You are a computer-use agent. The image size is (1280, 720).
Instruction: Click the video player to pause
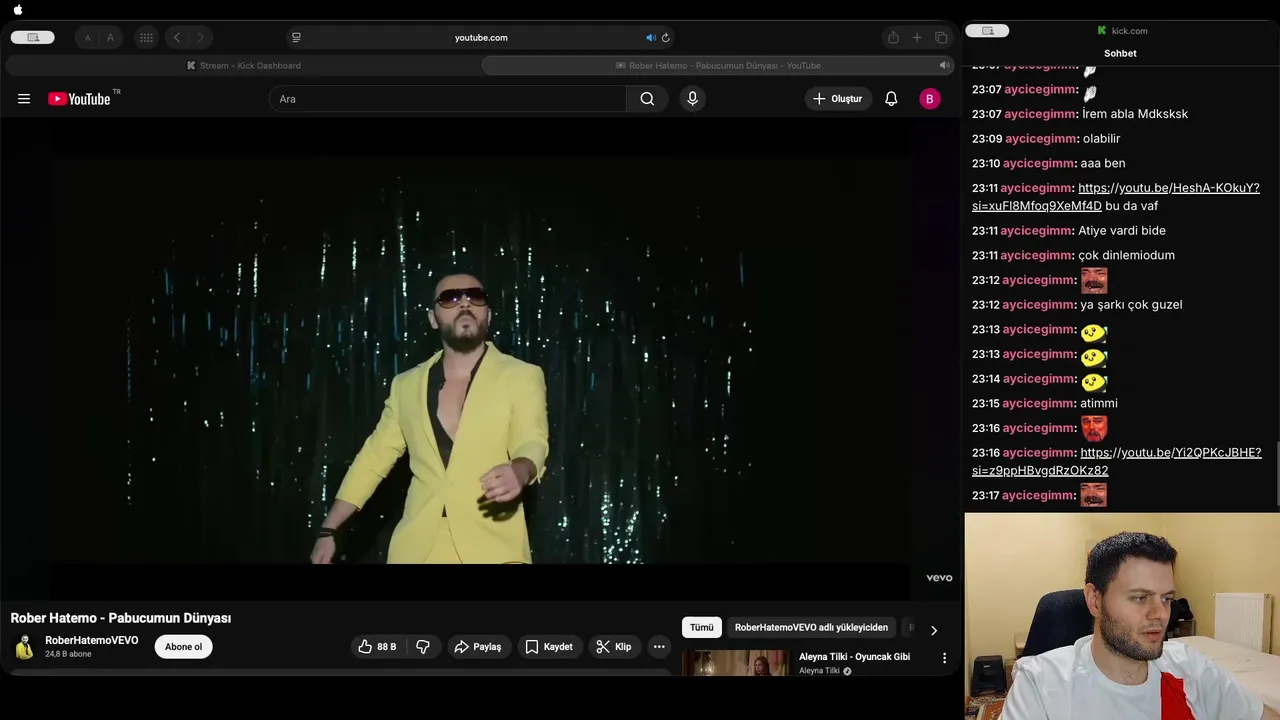pyautogui.click(x=480, y=360)
